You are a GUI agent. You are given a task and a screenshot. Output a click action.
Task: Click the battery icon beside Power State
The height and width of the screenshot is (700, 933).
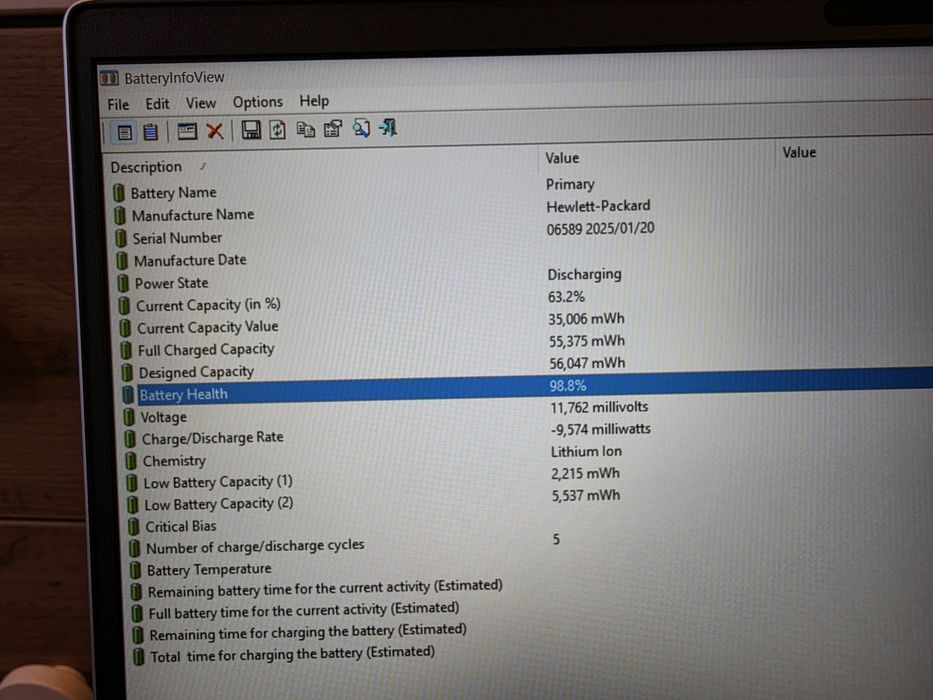(x=123, y=283)
